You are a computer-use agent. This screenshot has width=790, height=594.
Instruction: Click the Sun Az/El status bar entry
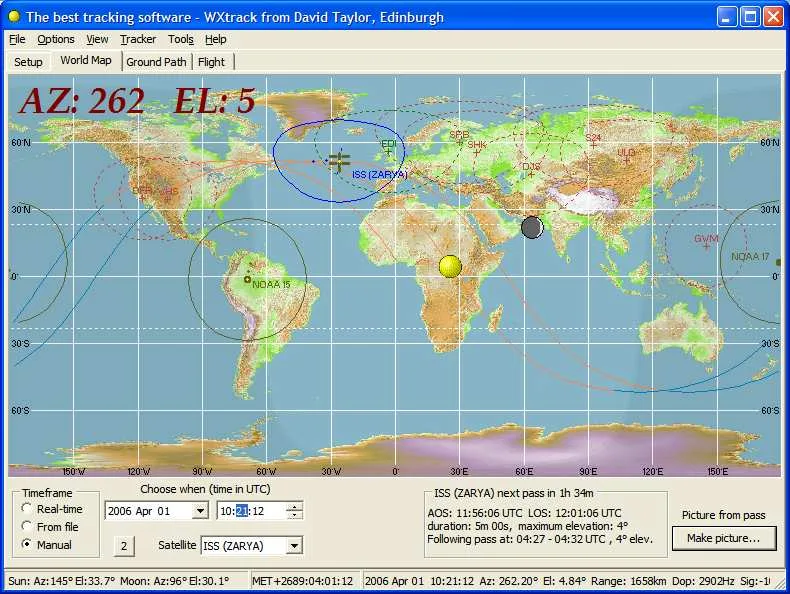[62, 581]
